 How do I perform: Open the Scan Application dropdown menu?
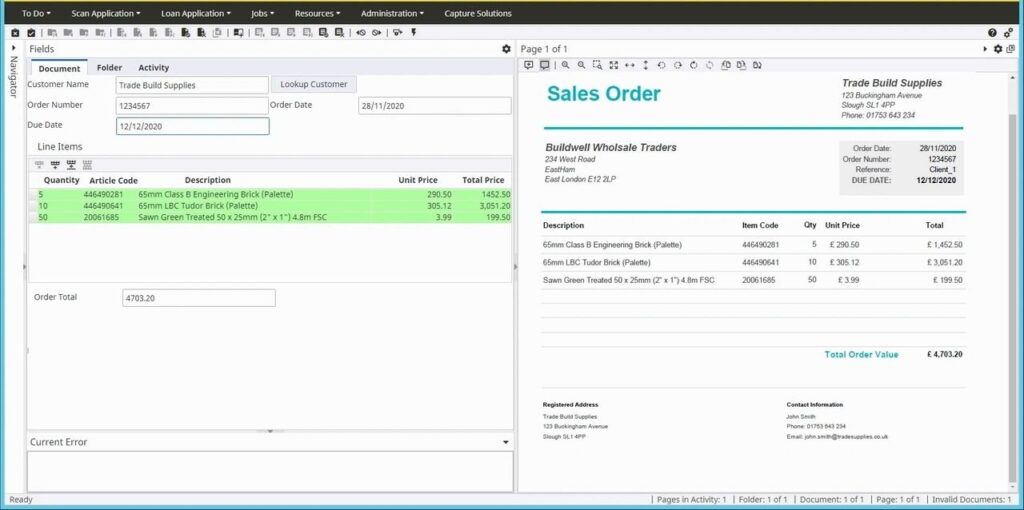[105, 14]
